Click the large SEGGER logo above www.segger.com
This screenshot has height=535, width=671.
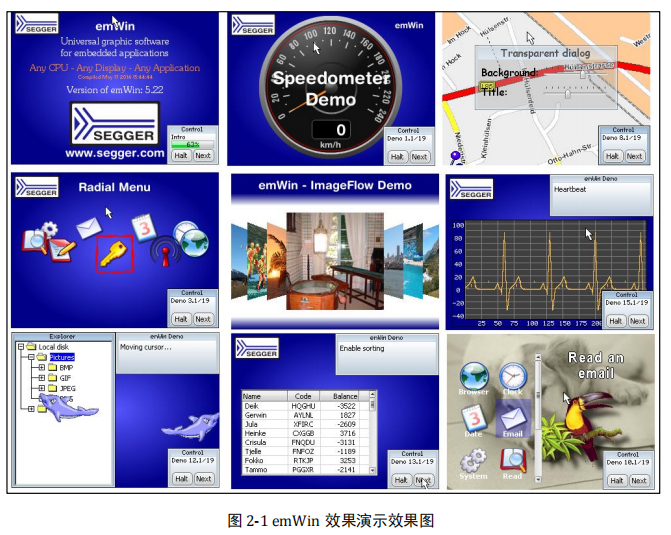click(115, 124)
